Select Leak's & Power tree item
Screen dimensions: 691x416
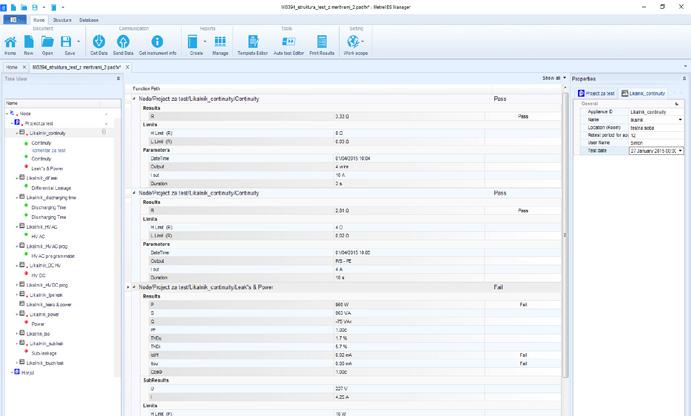coord(47,169)
